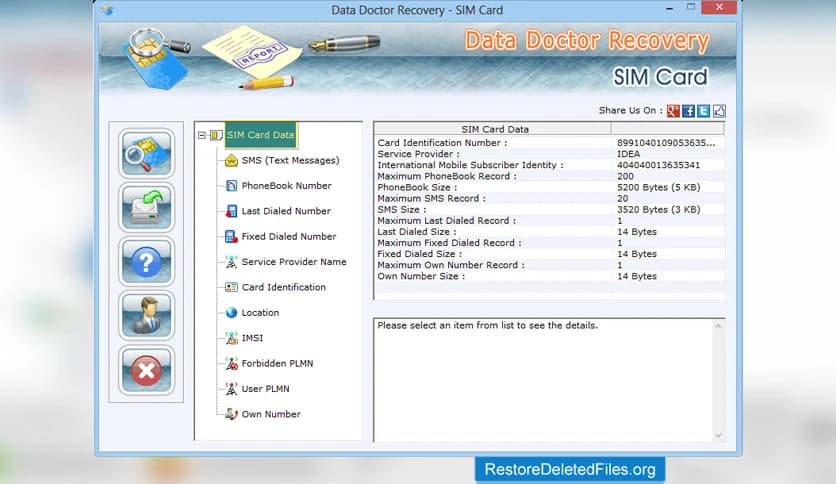Select Maximum PhoneBook Record row label
Screen dimensions: 836x484
(447, 176)
